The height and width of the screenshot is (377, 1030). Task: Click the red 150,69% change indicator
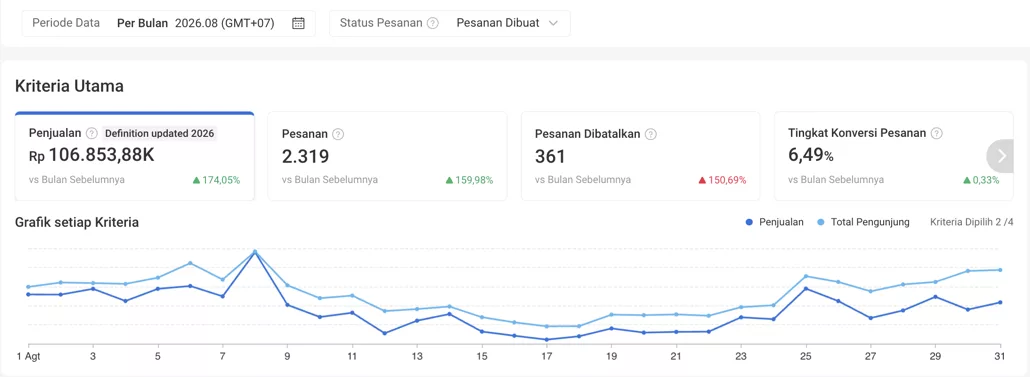tap(723, 180)
